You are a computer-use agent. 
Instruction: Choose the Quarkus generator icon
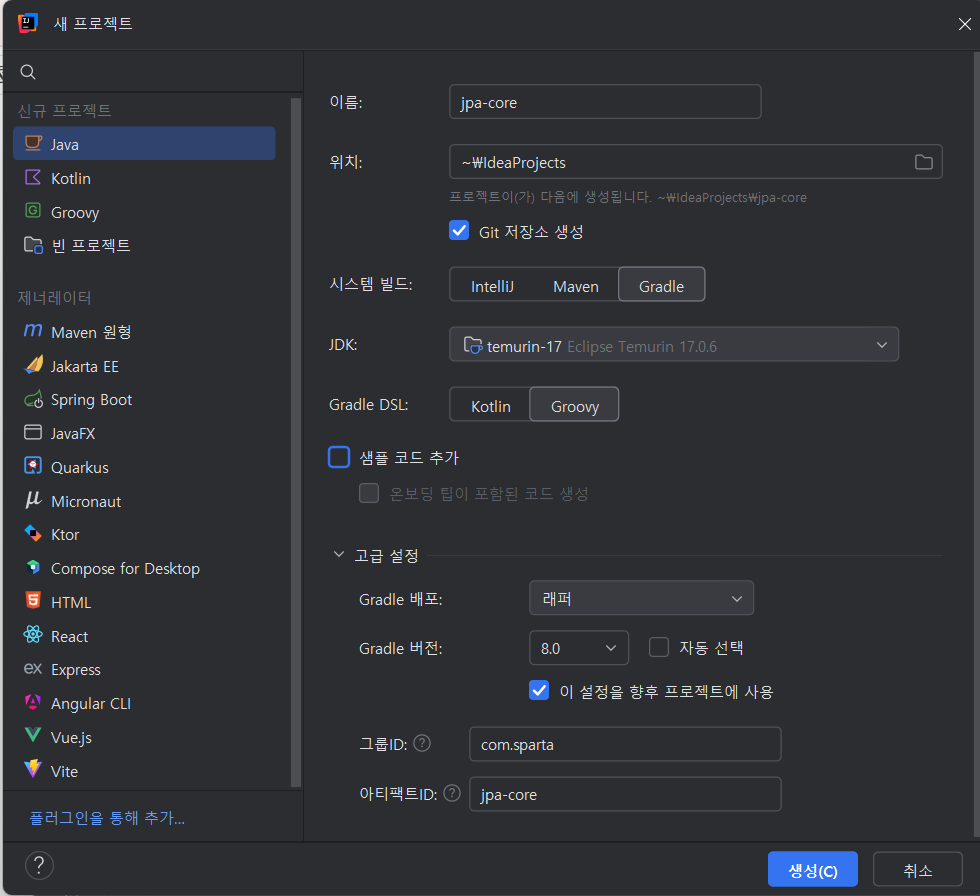[x=33, y=466]
